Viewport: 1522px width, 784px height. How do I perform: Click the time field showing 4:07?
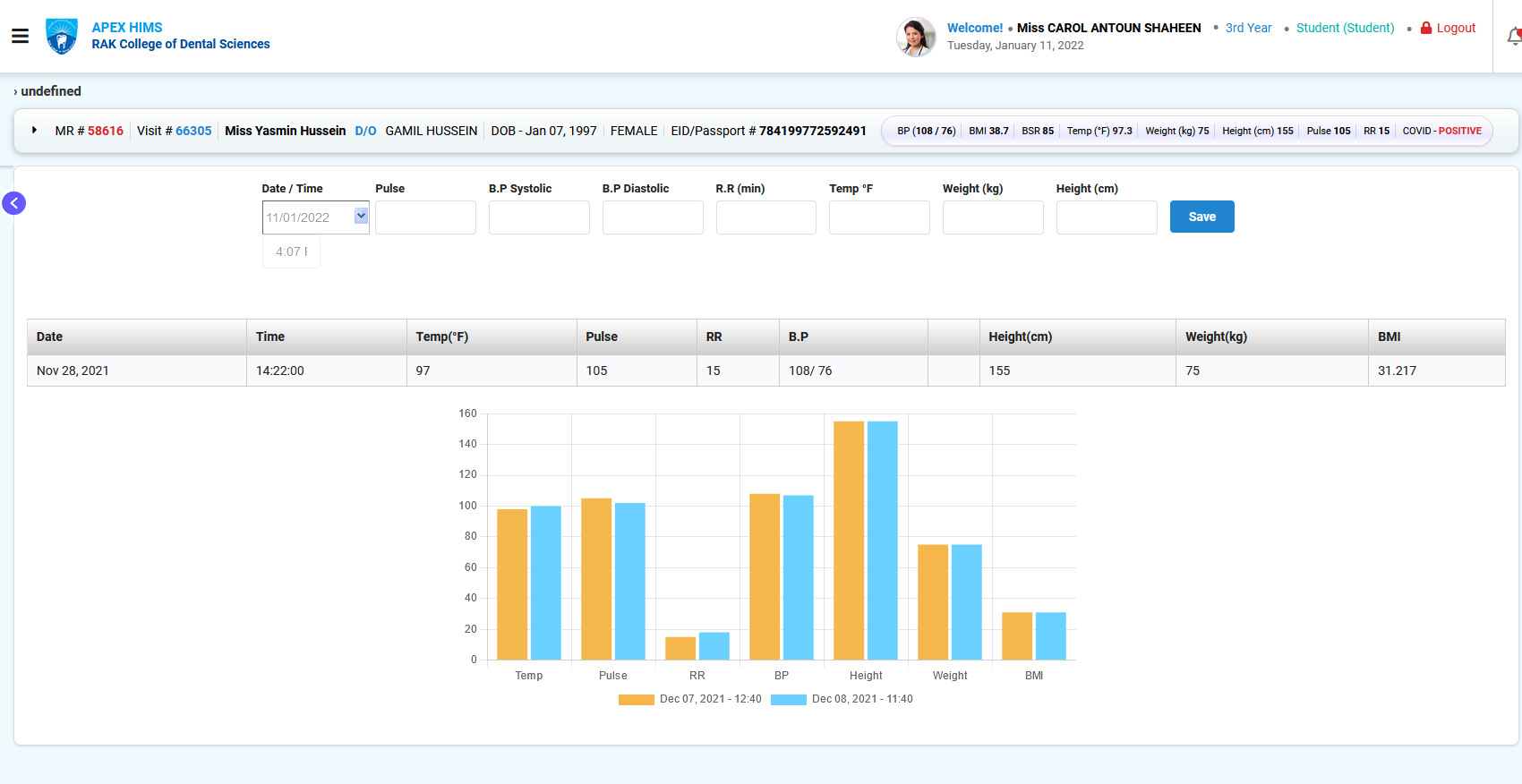pos(291,251)
